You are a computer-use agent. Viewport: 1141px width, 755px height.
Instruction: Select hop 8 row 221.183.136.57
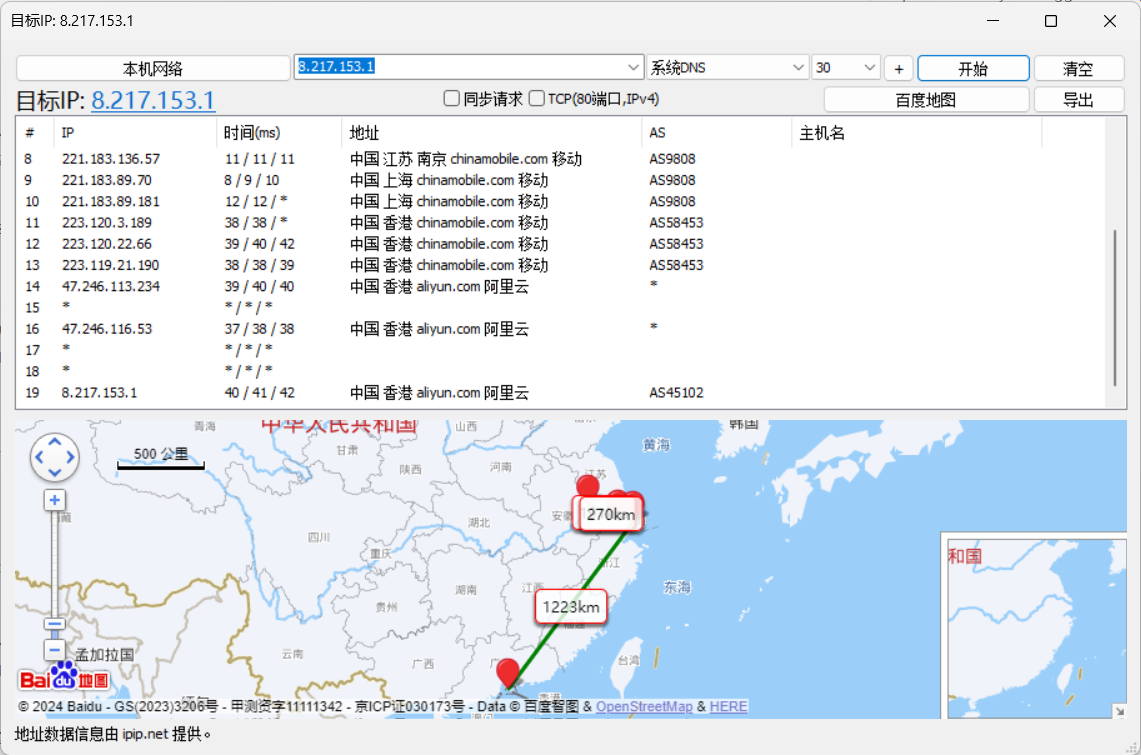coord(560,159)
